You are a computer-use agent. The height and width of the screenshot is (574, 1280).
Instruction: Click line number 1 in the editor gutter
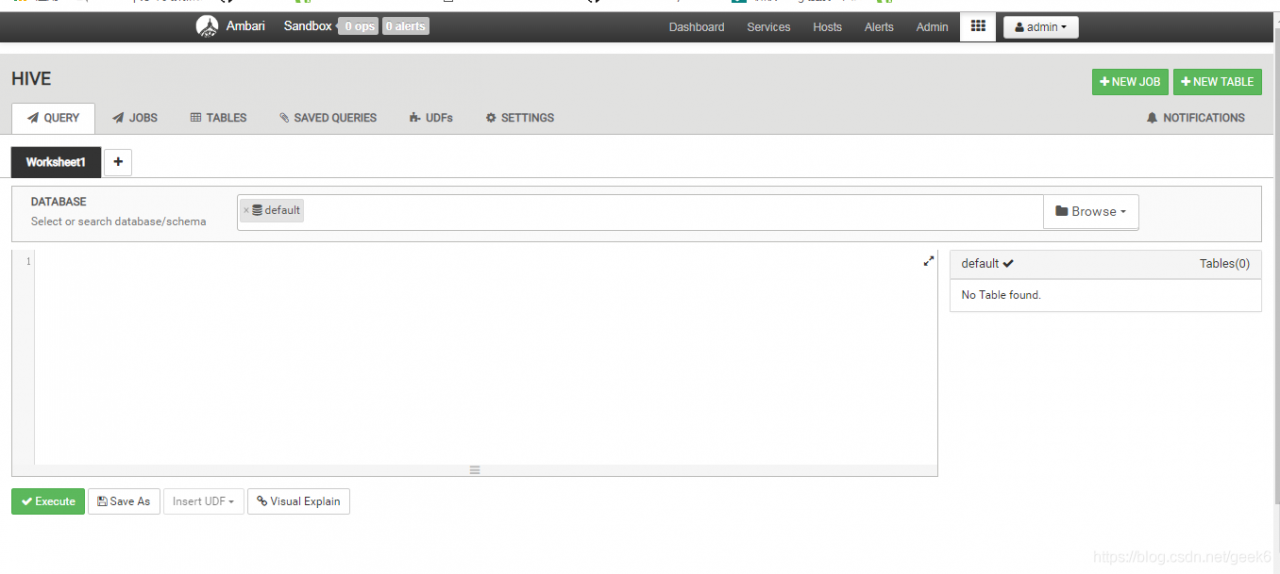(28, 261)
